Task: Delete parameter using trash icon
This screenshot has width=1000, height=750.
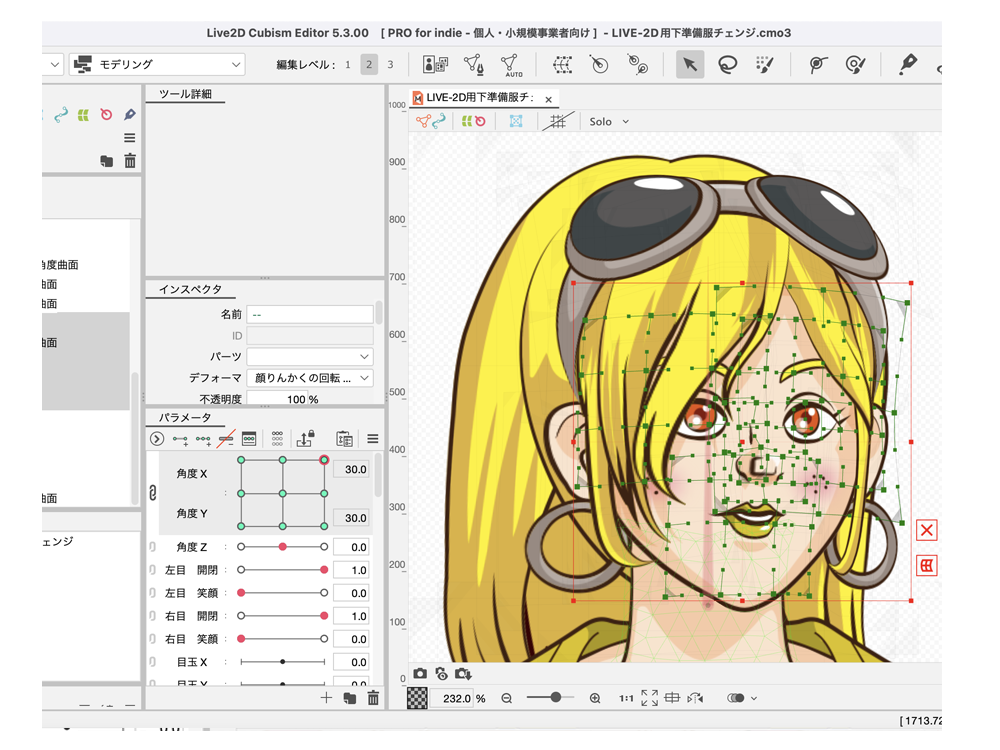Action: point(373,698)
